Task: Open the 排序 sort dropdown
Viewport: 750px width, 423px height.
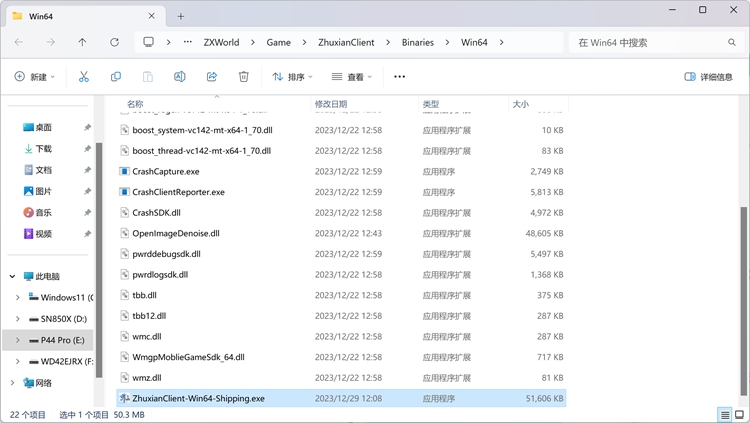Action: point(292,77)
